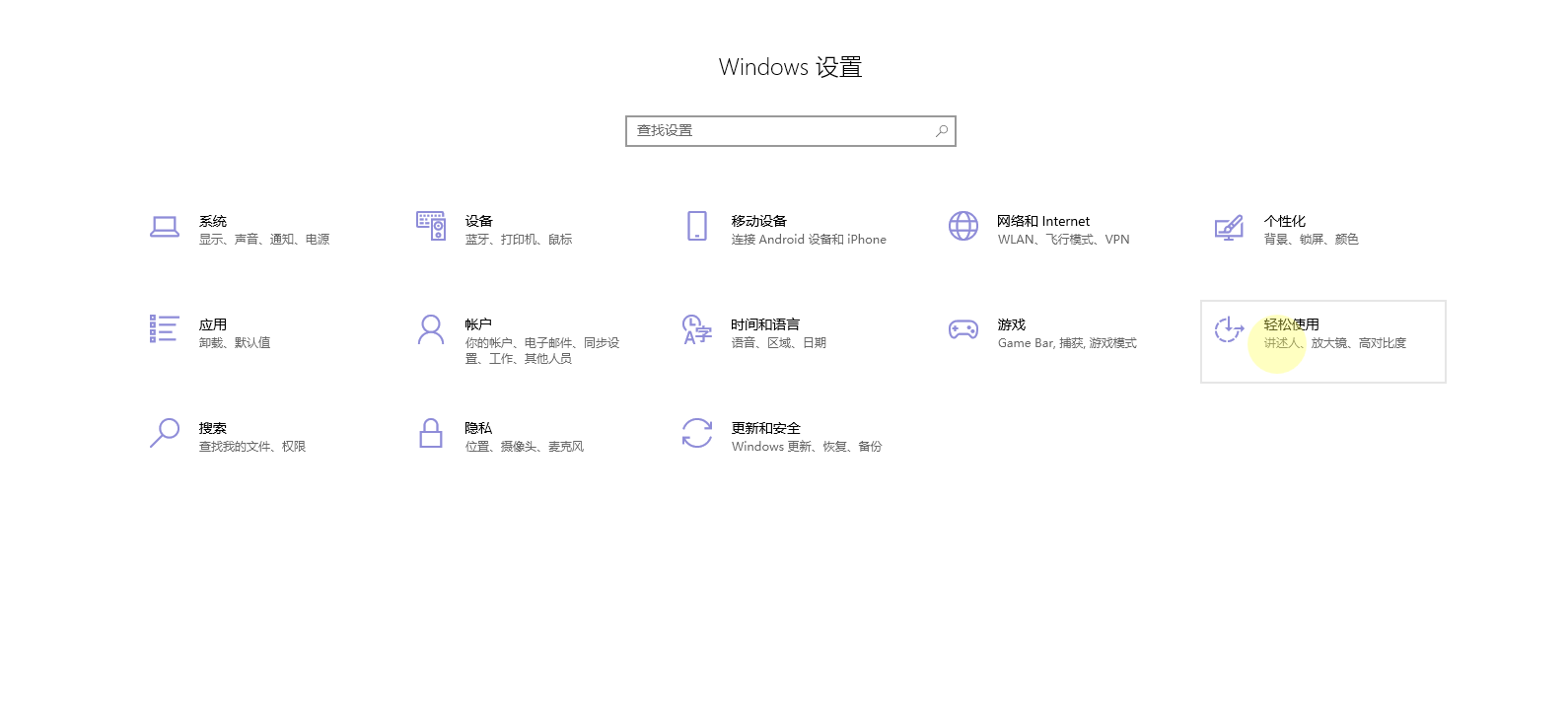Click the circular arrows icon for 更新和安全
Image resolution: width=1568 pixels, height=715 pixels.
697,433
